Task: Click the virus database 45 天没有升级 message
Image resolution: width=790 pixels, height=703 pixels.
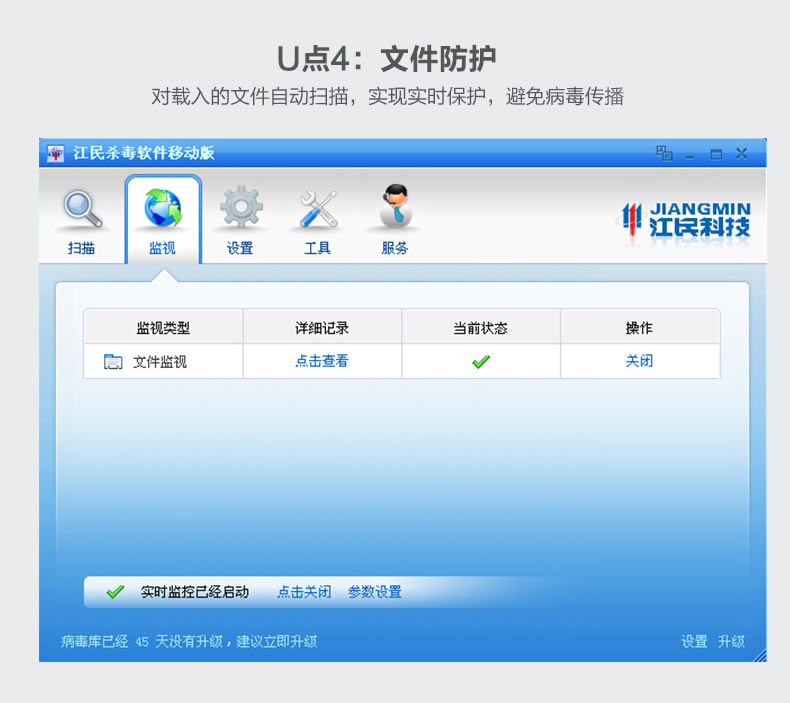Action: point(189,641)
